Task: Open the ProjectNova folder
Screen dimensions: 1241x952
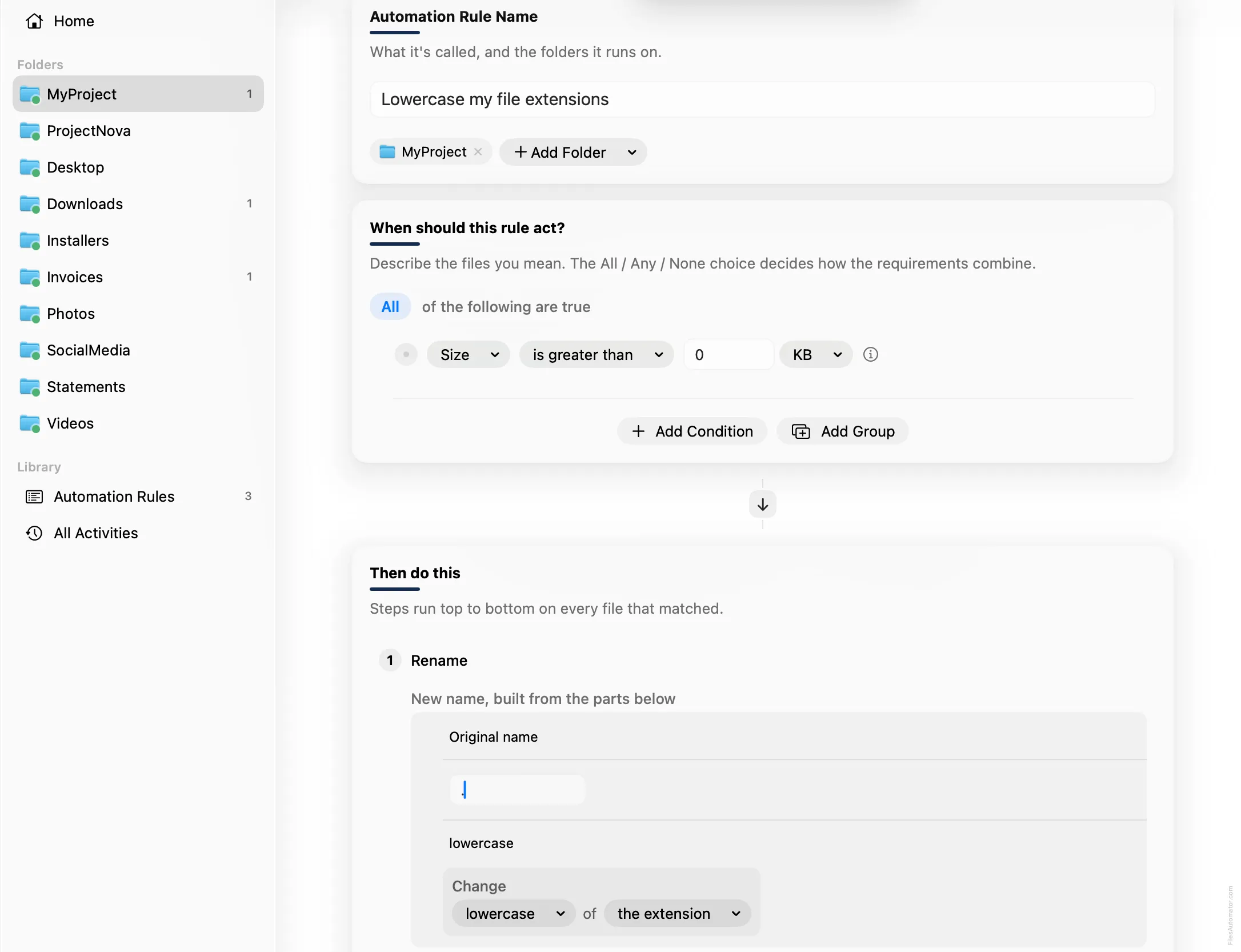Action: [138, 131]
